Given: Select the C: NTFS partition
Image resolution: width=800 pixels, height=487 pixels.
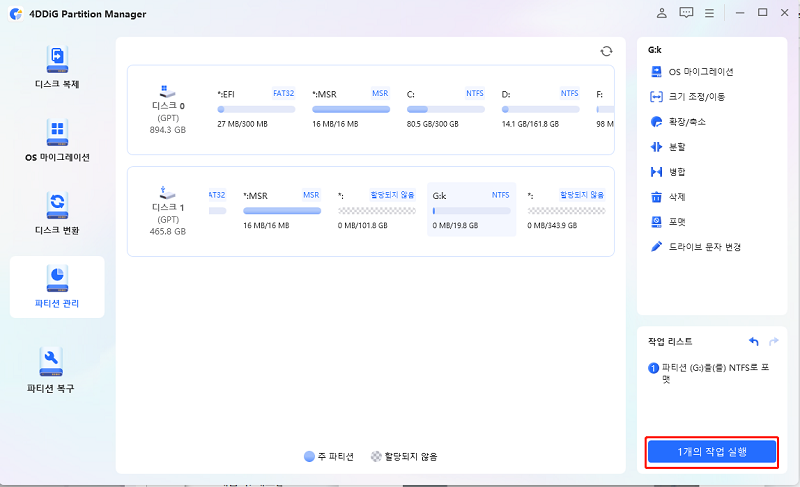Looking at the screenshot, I should coord(445,109).
